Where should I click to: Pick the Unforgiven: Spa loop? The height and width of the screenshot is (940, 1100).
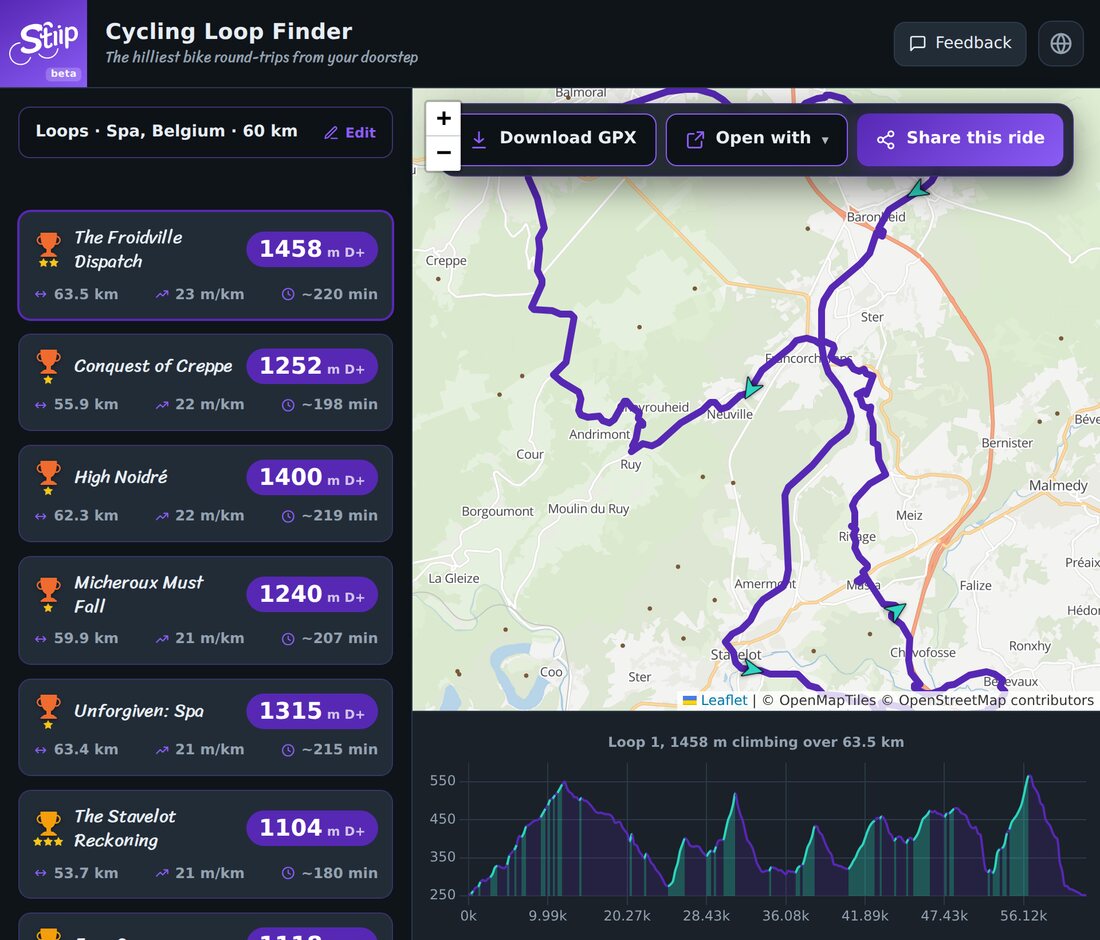click(x=206, y=727)
